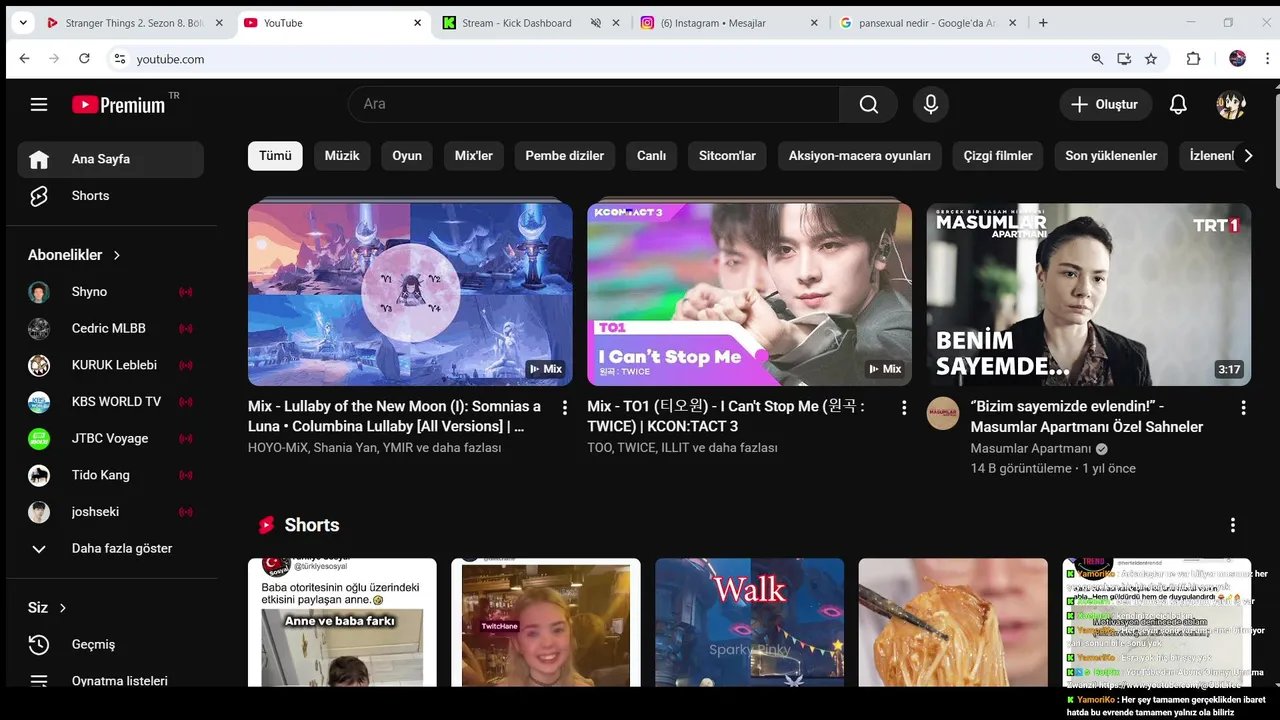This screenshot has width=1280, height=720.
Task: Open the Tido Kang channel
Action: 110,475
